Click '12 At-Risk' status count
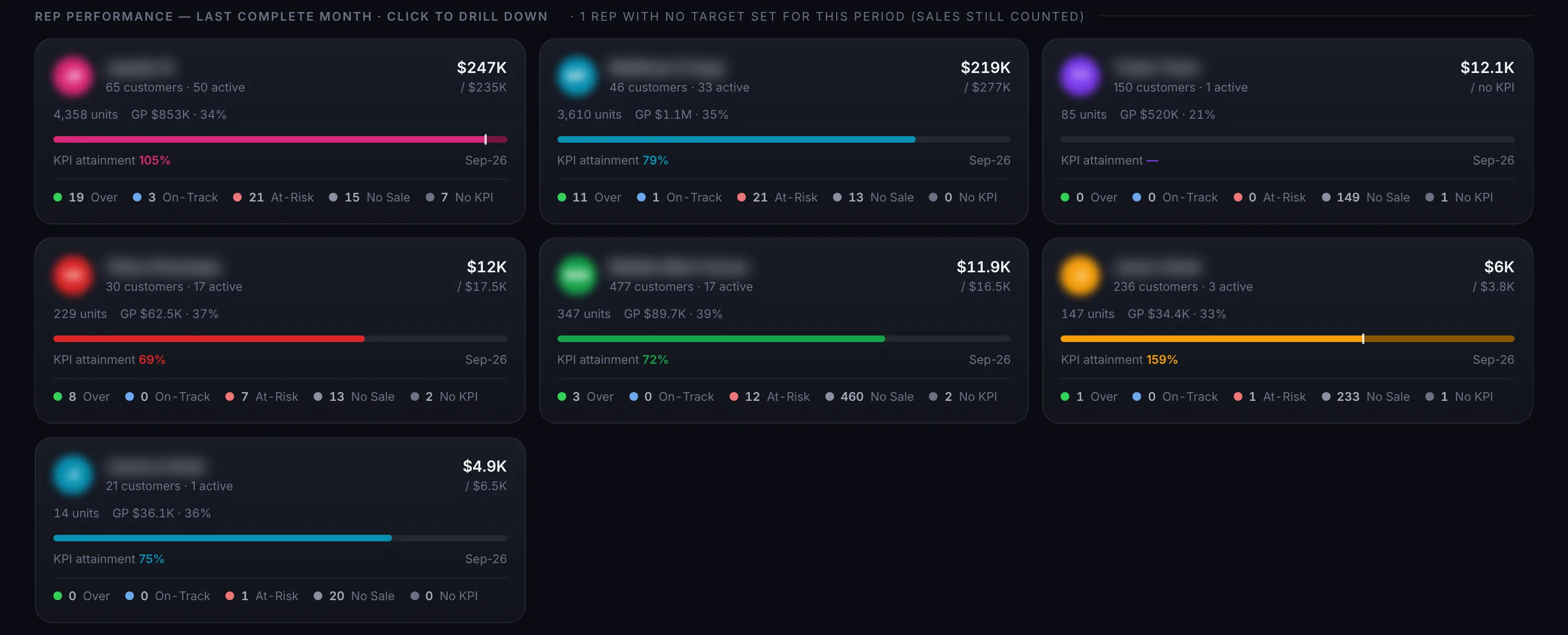Viewport: 1568px width, 635px height. point(769,396)
